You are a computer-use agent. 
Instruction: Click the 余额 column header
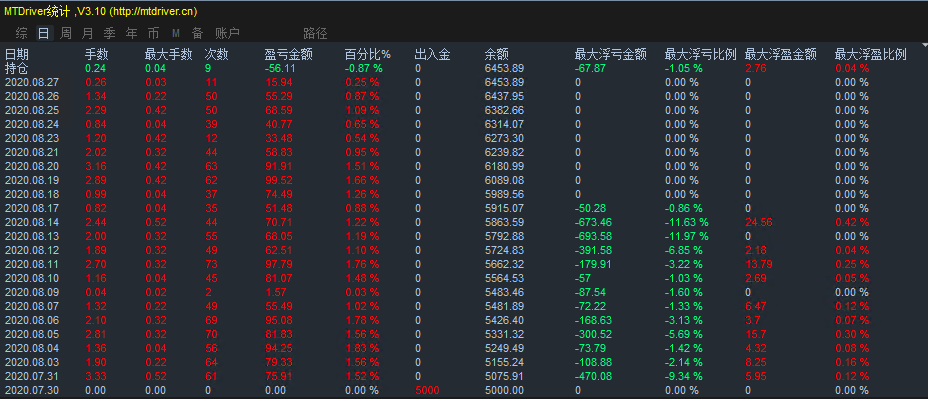[497, 54]
